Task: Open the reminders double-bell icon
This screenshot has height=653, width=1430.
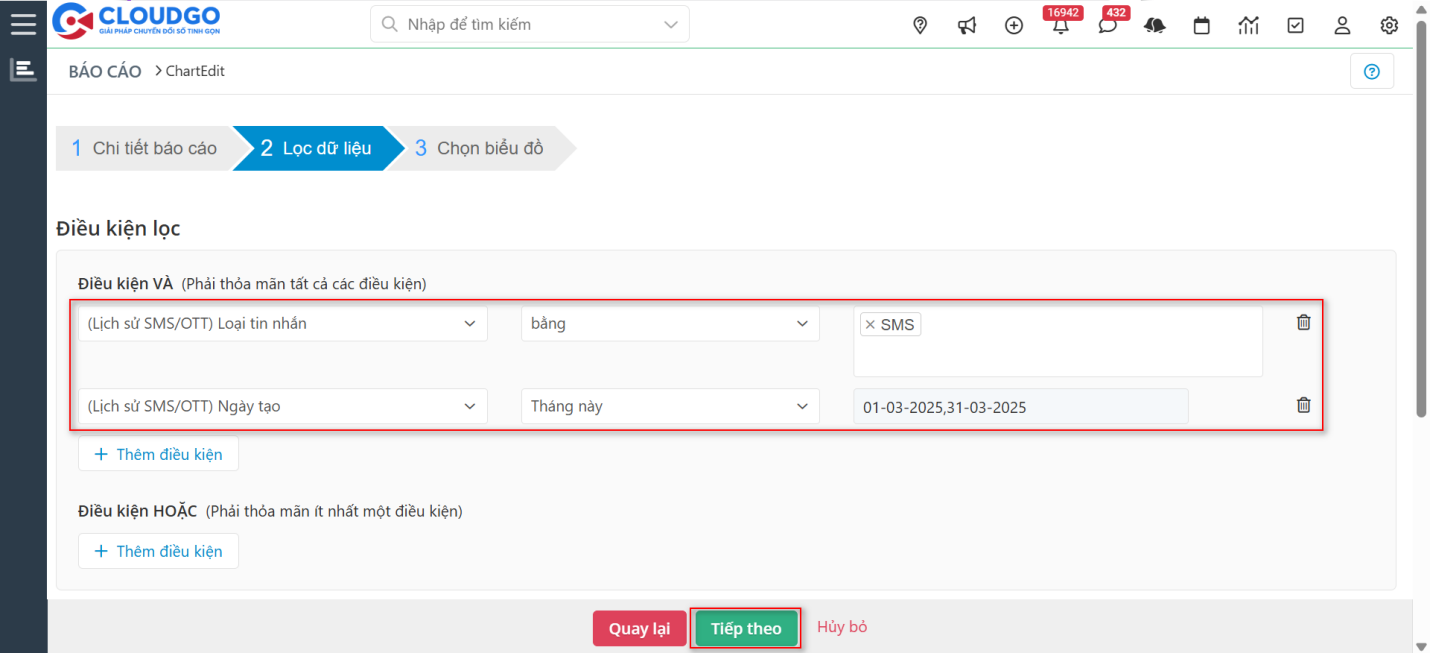Action: tap(1154, 25)
